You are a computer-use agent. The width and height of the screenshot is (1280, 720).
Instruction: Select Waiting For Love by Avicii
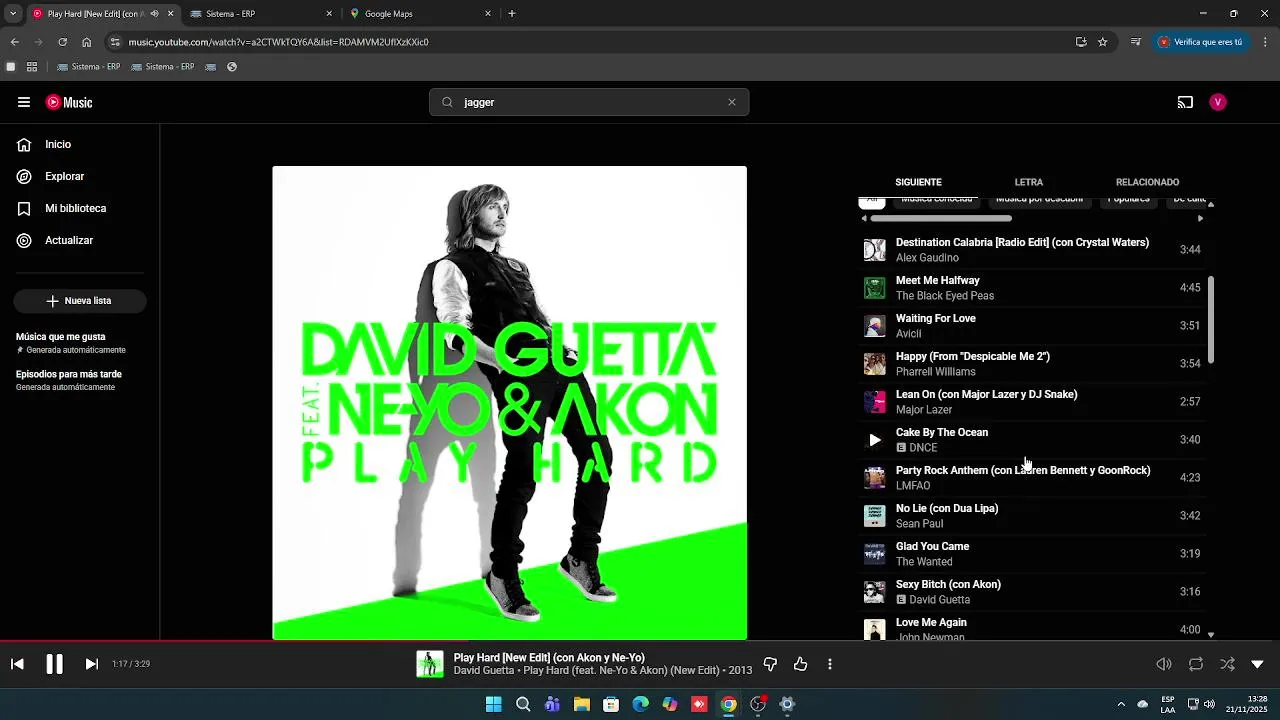(x=1032, y=326)
